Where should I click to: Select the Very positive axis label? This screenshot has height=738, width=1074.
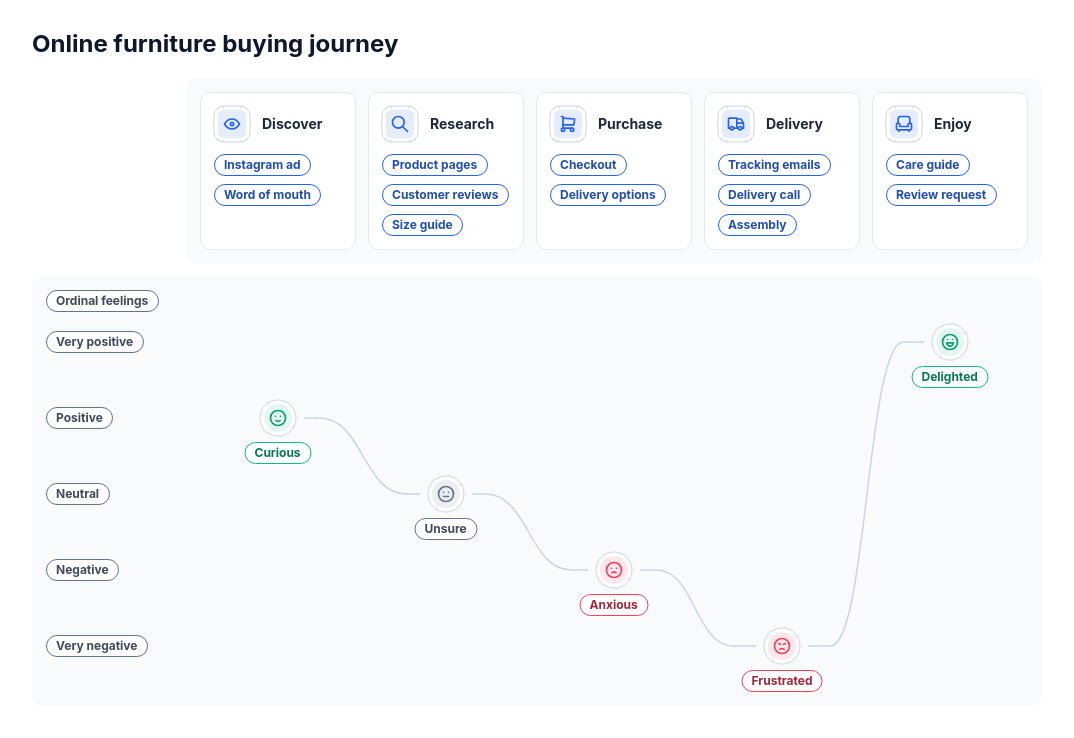pyautogui.click(x=95, y=342)
